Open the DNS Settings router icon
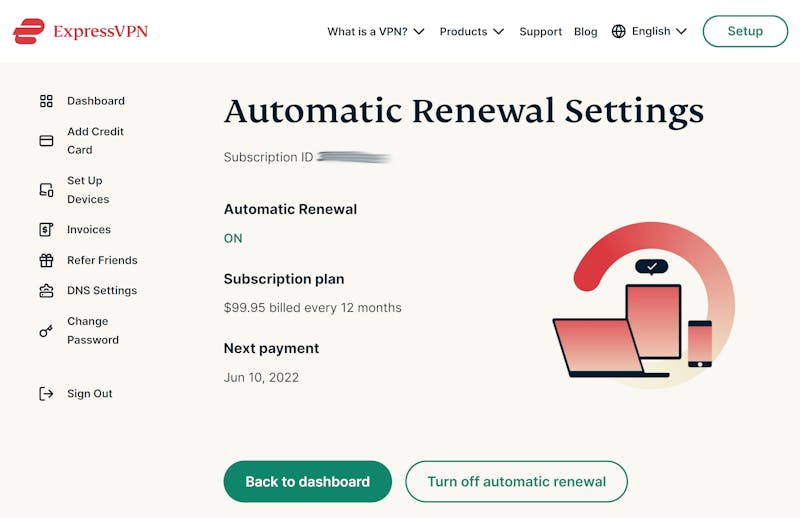Screen dimensions: 800x518 [46, 290]
